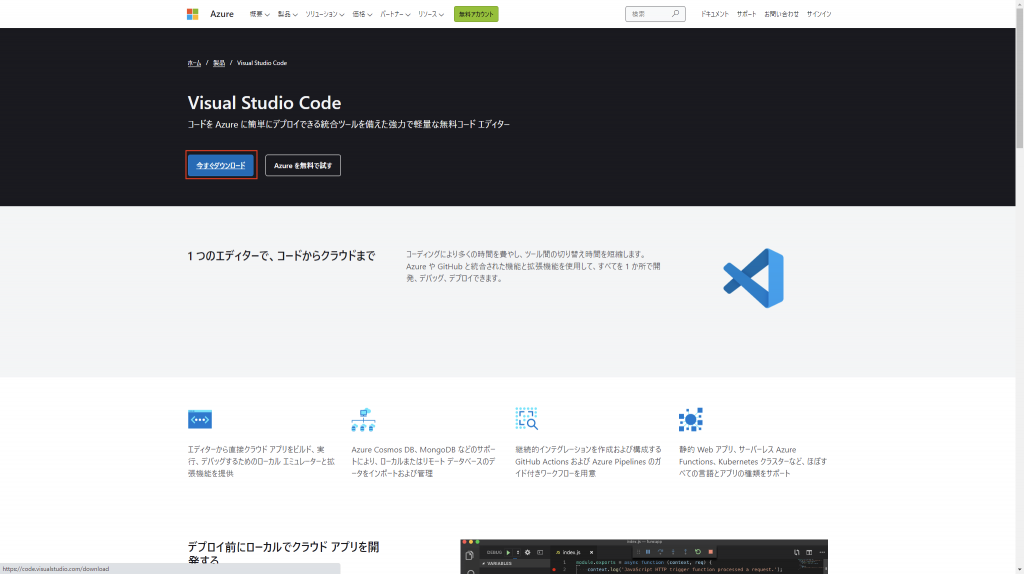Navigate to ホーム via breadcrumb

(x=195, y=63)
